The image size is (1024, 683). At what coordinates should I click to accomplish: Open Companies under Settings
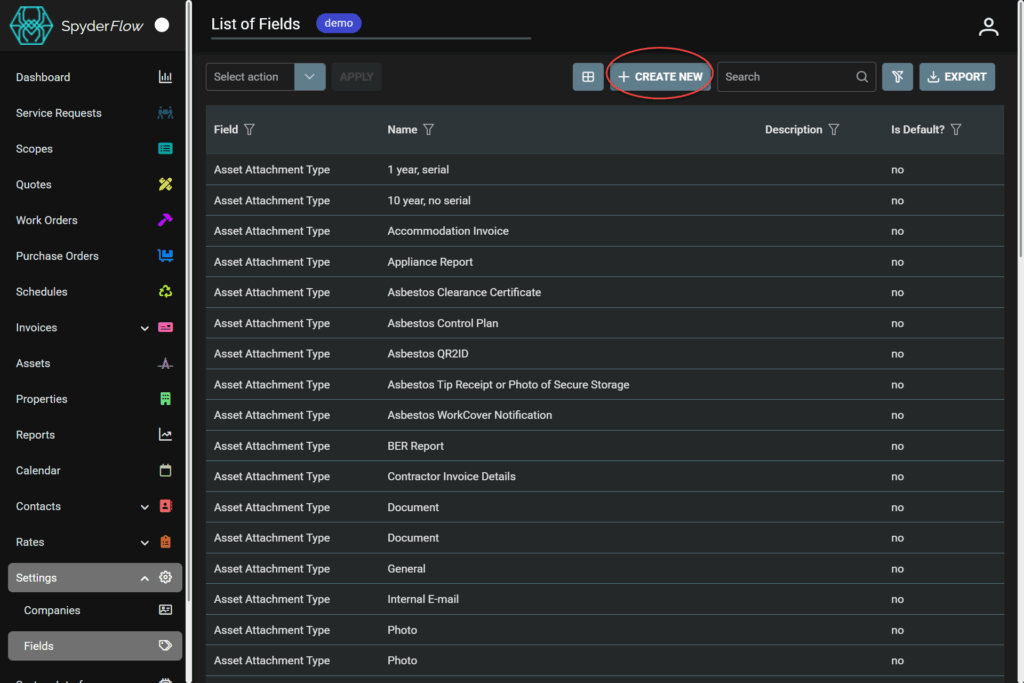point(52,610)
